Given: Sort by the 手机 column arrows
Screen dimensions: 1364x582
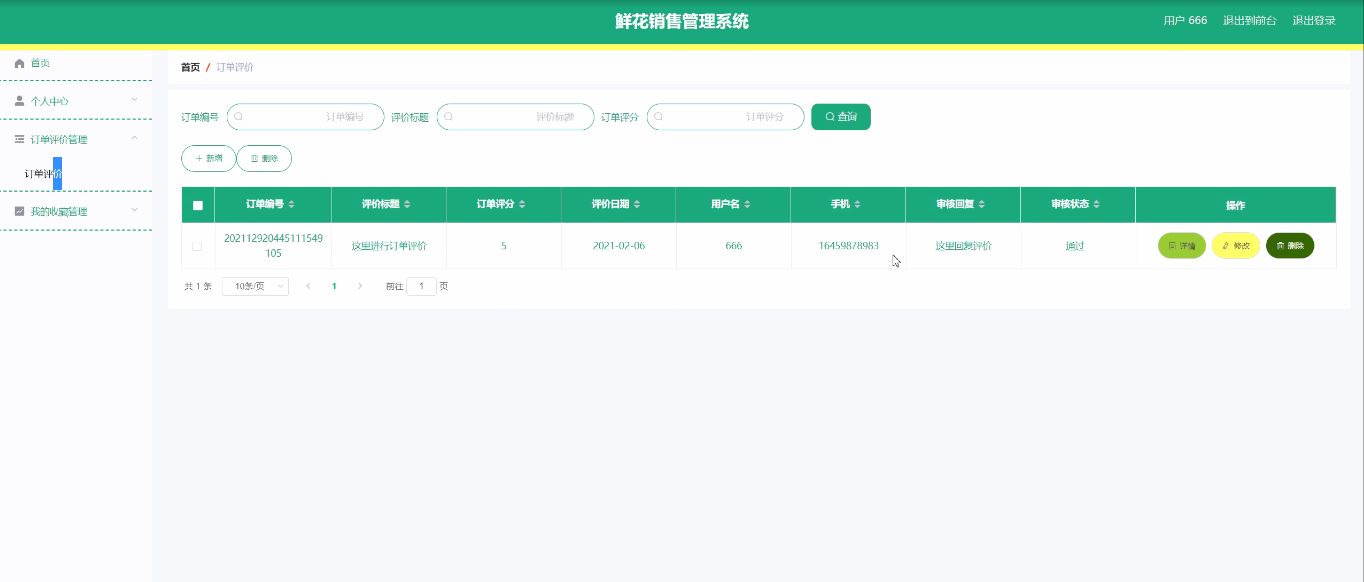Looking at the screenshot, I should click(857, 205).
